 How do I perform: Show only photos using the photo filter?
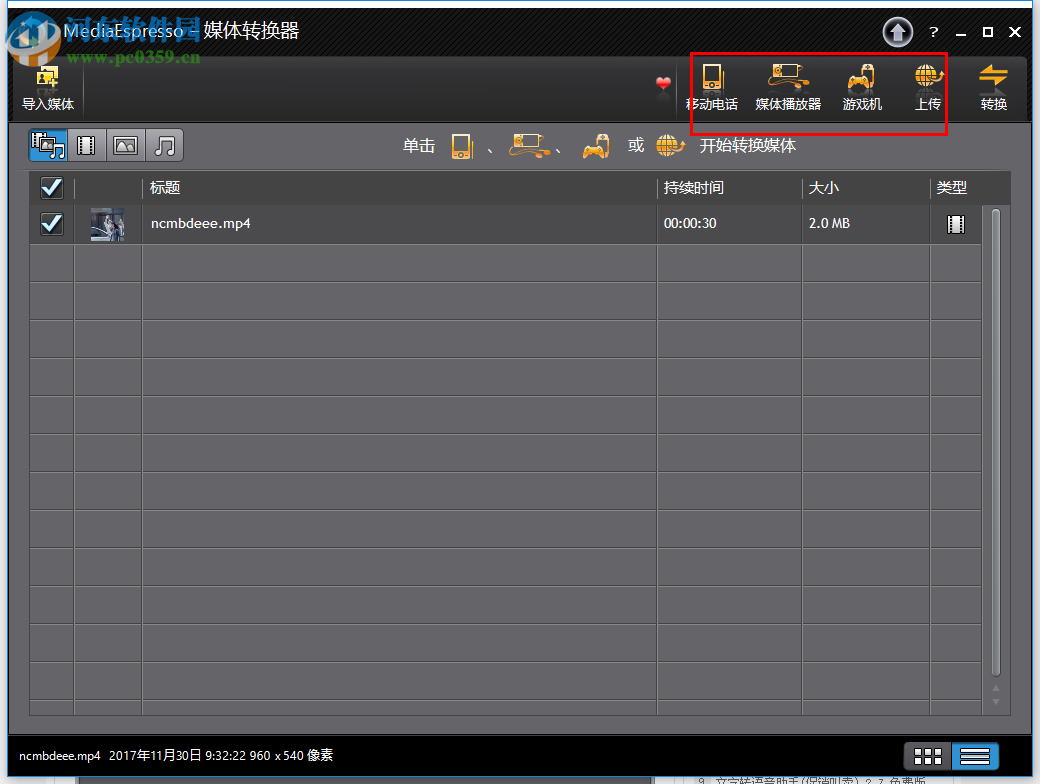pyautogui.click(x=125, y=145)
